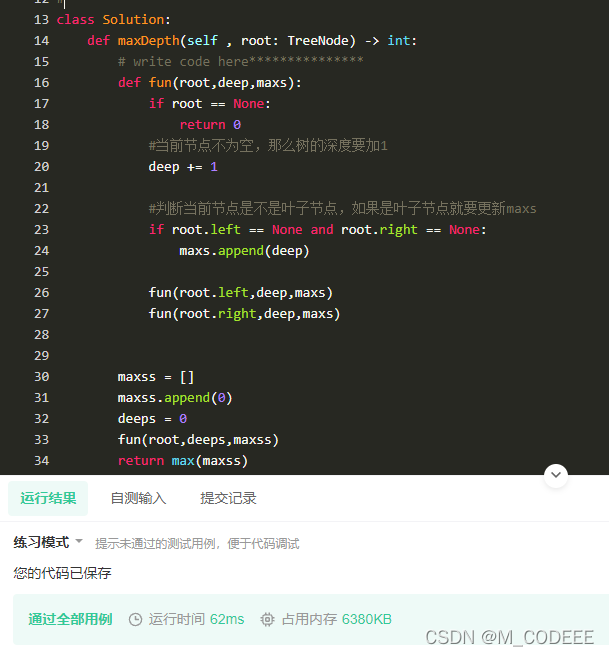Click code line maxss = []
The image size is (609, 656).
click(156, 377)
